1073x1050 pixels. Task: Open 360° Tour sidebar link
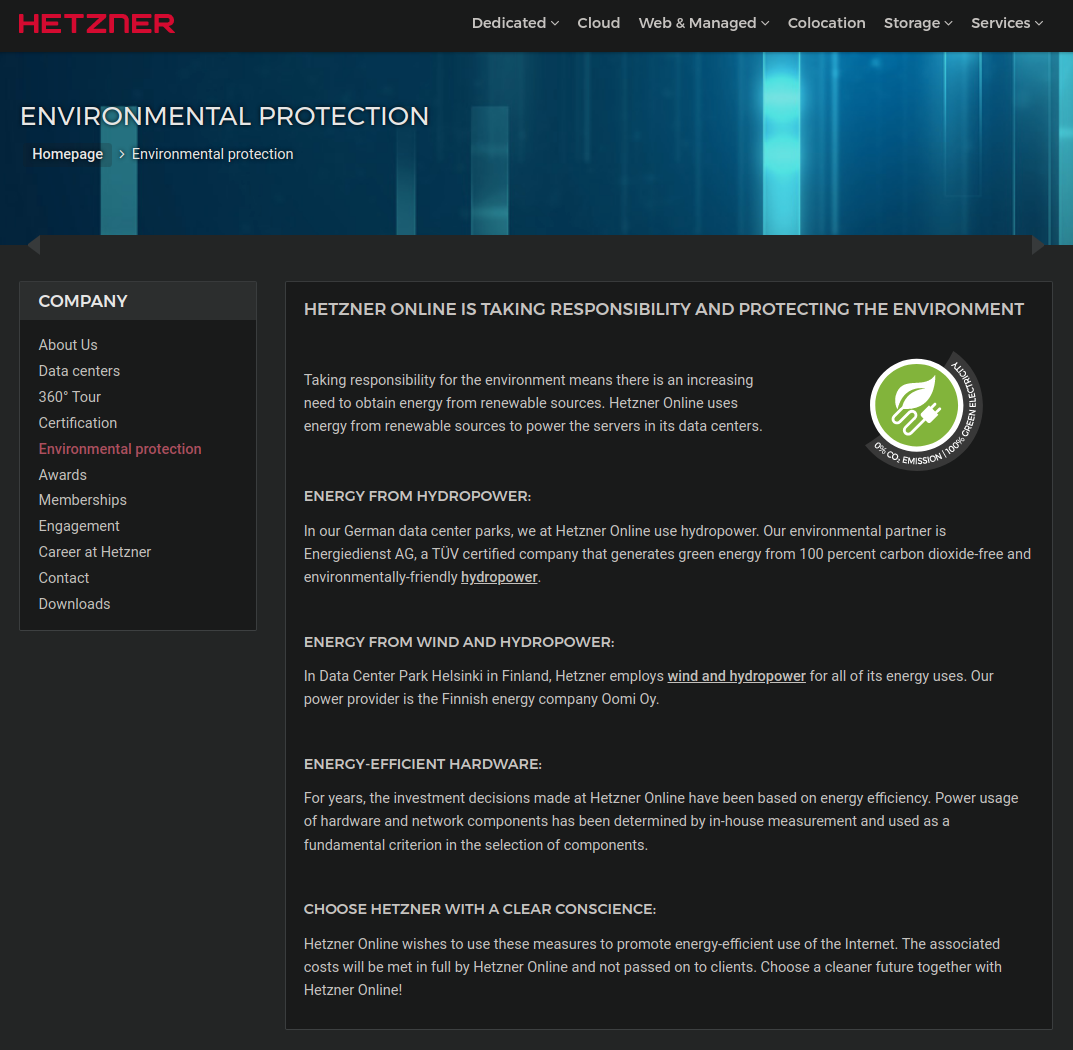tap(70, 397)
